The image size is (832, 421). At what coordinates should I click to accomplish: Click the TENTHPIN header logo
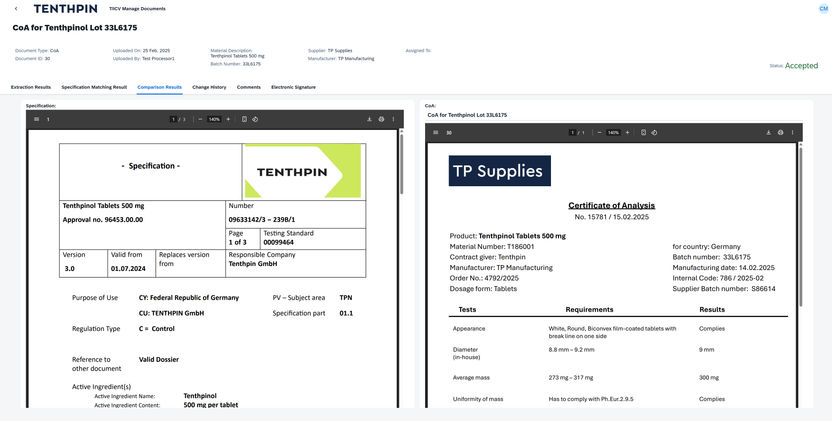point(65,8)
